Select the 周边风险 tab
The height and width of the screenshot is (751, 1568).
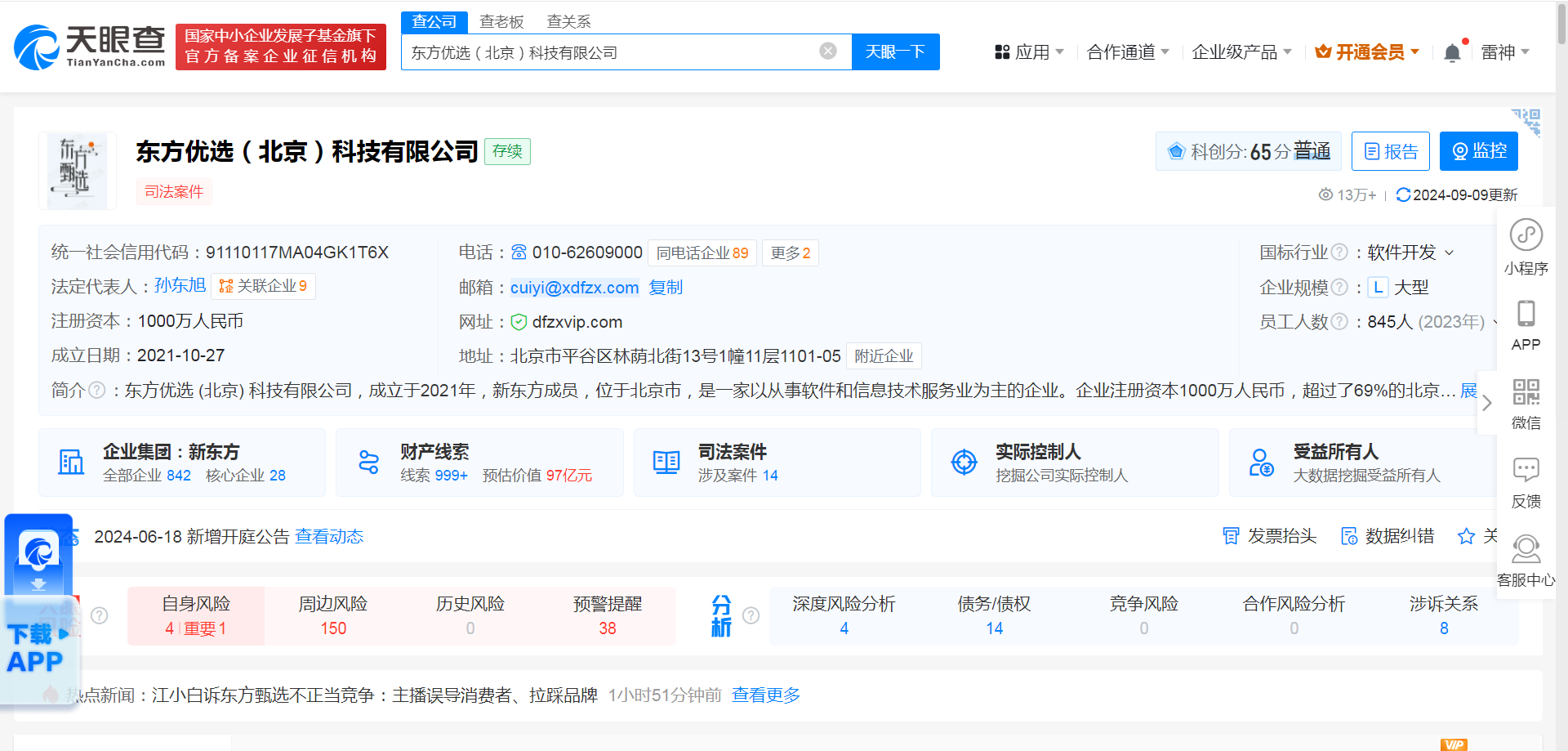[x=333, y=615]
